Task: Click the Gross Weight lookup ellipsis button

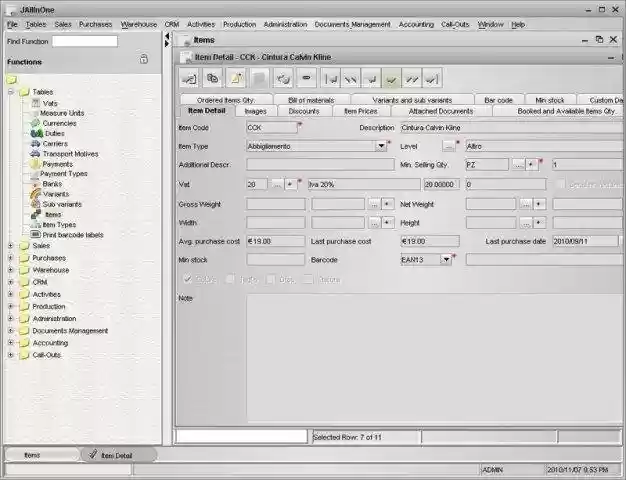Action: pos(374,204)
